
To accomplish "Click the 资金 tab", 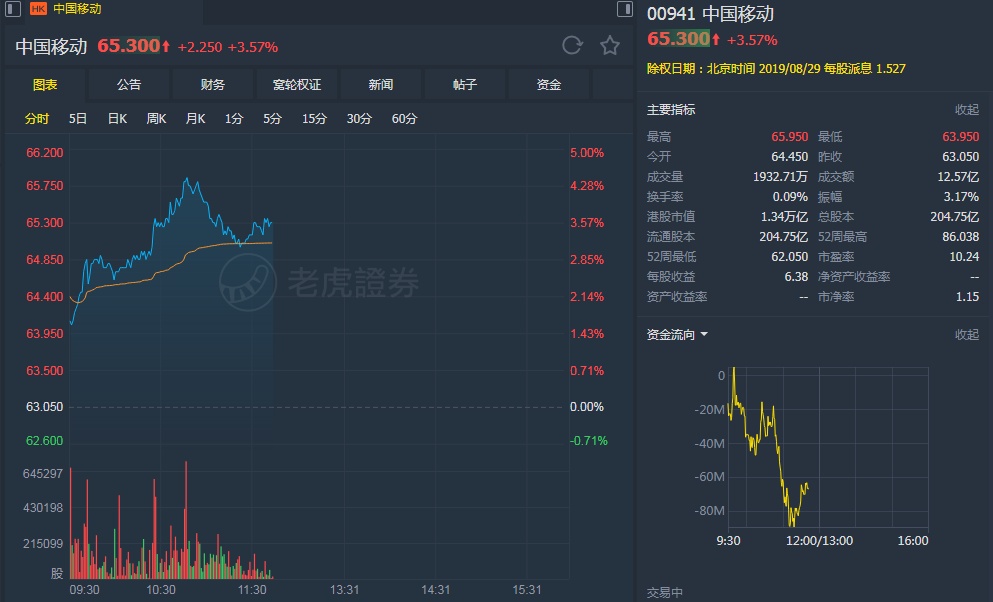I will pyautogui.click(x=549, y=85).
